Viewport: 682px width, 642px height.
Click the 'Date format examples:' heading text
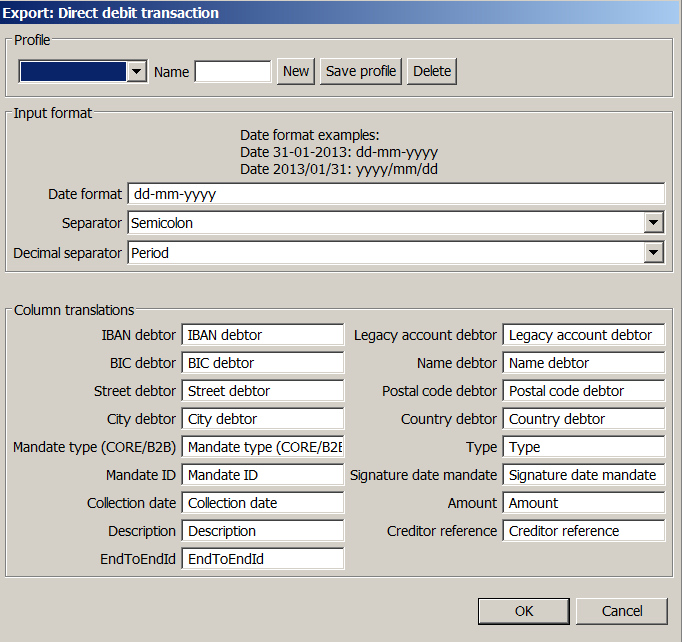point(310,135)
